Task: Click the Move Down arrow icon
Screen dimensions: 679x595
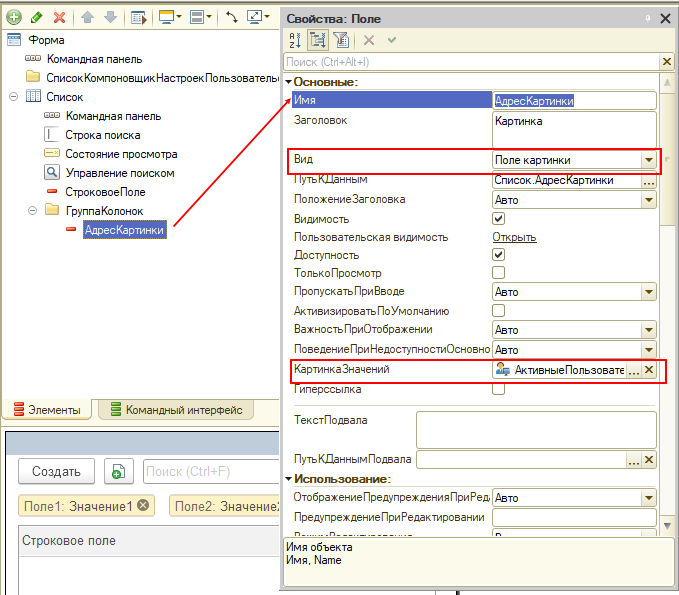Action: [108, 18]
